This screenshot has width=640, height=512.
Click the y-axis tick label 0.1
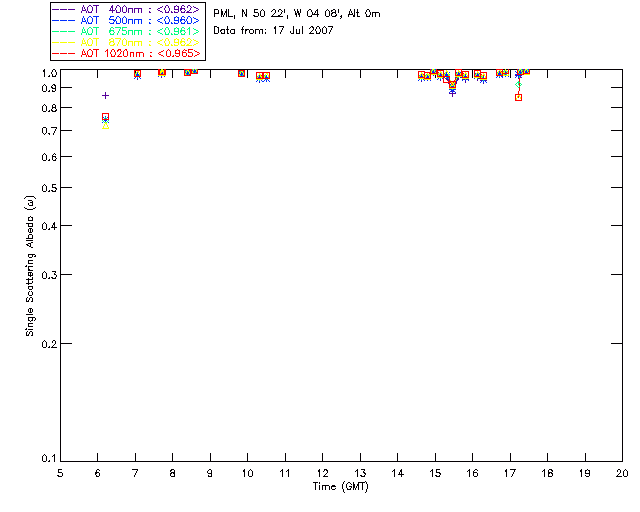coord(49,459)
